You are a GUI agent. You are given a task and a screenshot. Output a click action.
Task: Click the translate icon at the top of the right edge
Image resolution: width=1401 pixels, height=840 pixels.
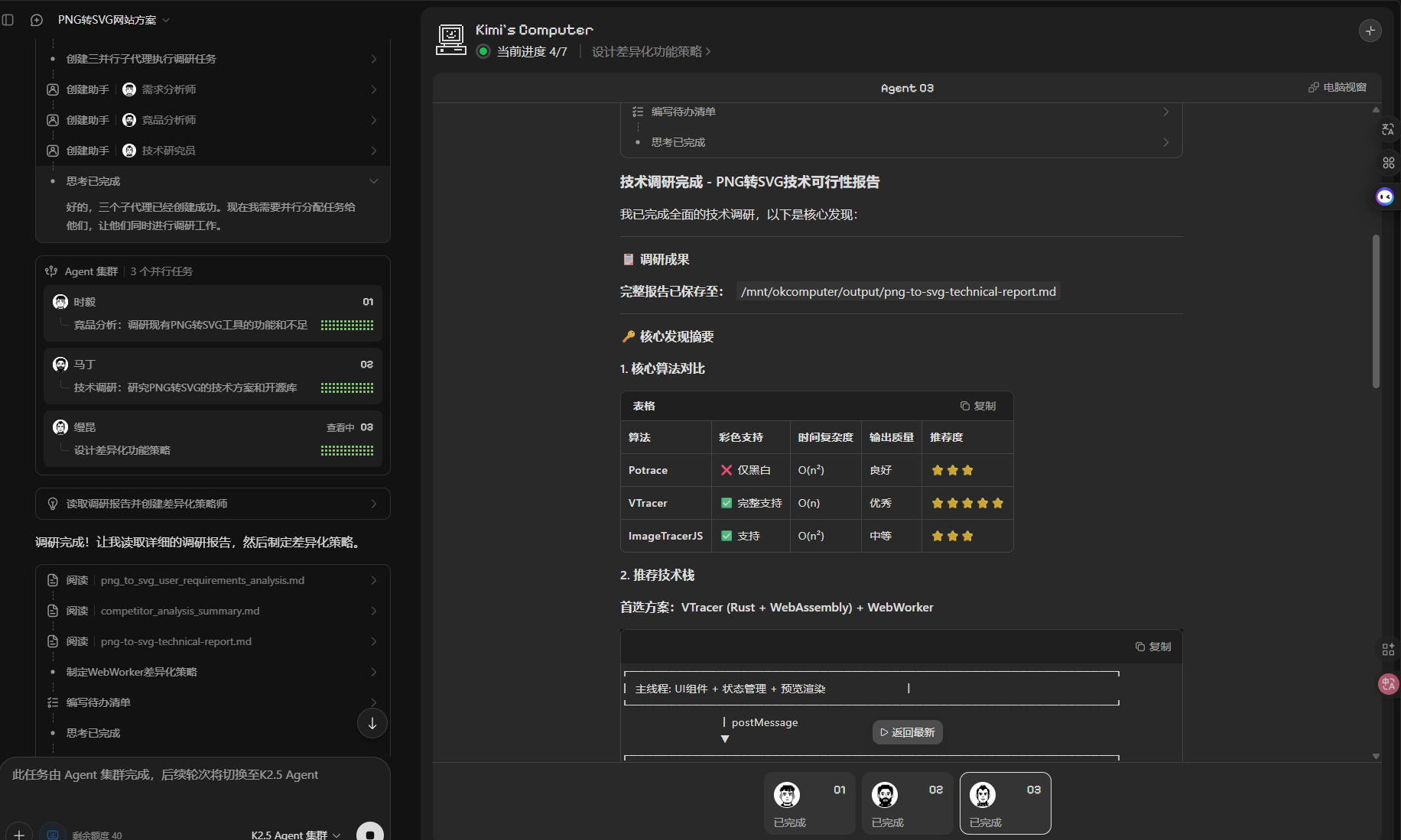tap(1388, 130)
